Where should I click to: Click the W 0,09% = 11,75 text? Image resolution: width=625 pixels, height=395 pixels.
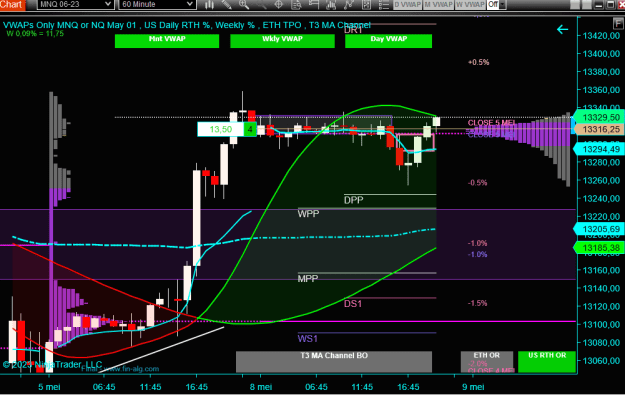click(35, 33)
